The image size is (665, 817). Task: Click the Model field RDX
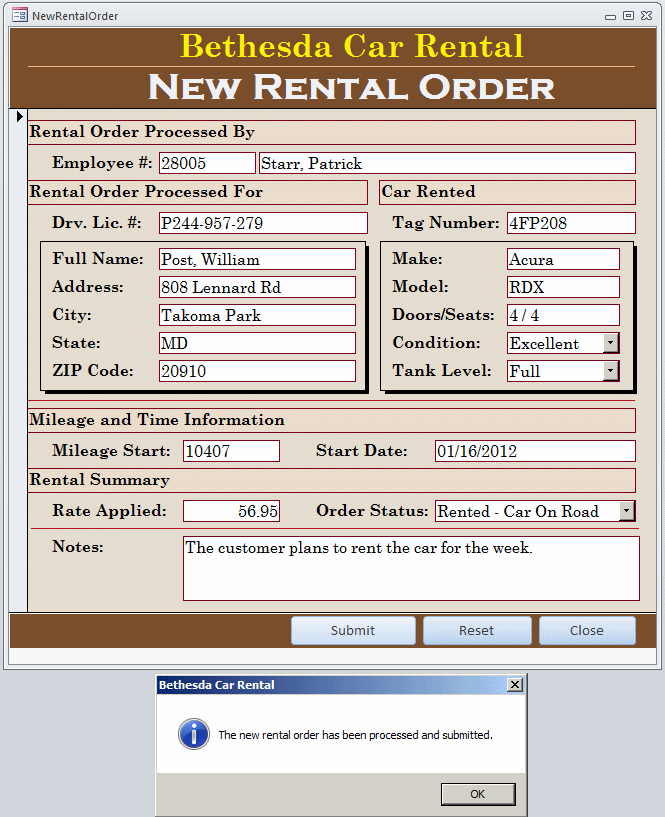click(x=563, y=287)
